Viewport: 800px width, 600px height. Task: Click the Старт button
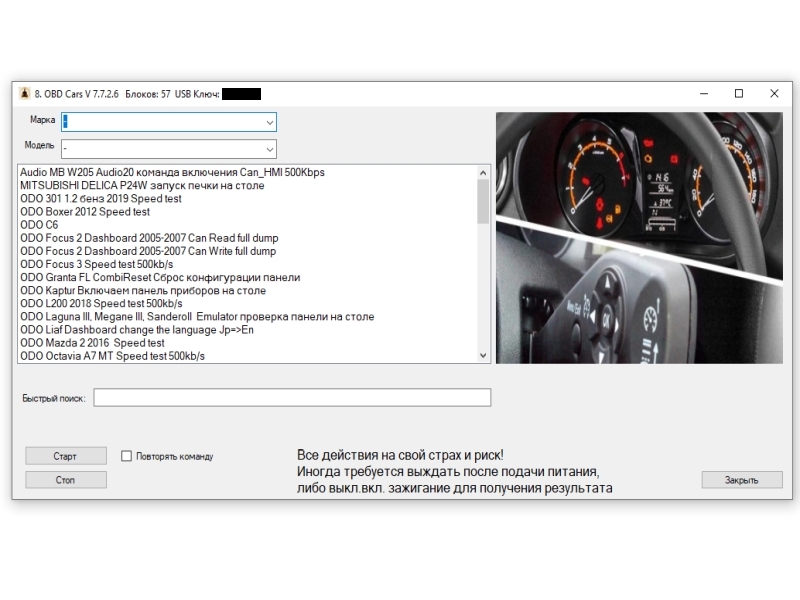(66, 456)
